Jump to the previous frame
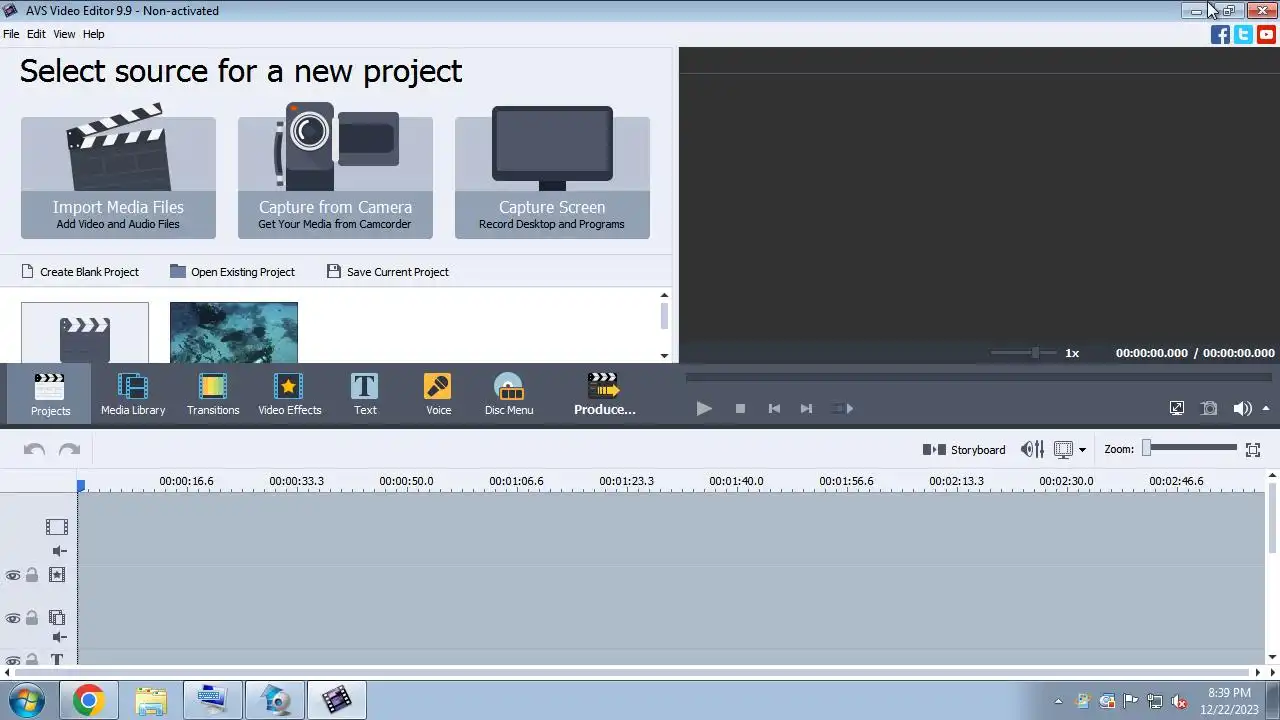 774,408
